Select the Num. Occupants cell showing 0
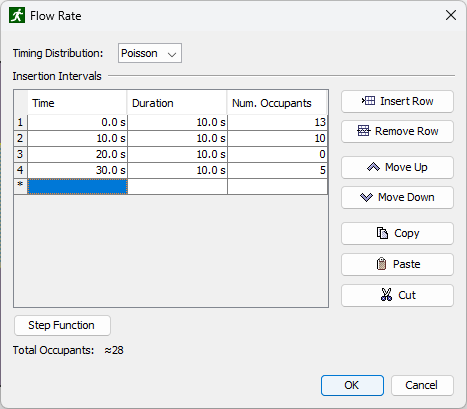The height and width of the screenshot is (409, 467). click(277, 154)
